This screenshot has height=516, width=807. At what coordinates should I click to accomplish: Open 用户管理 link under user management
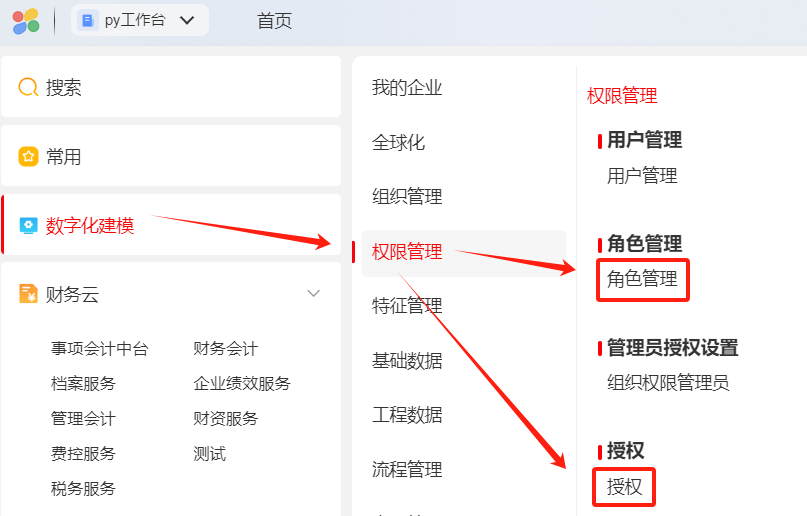click(642, 176)
